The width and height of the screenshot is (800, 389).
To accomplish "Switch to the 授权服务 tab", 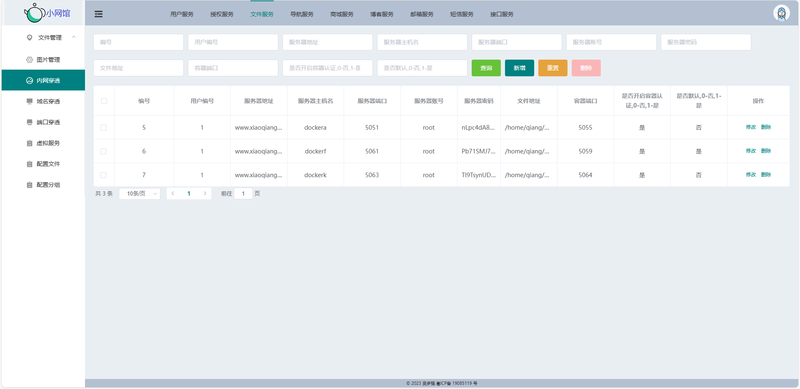I will pos(222,14).
